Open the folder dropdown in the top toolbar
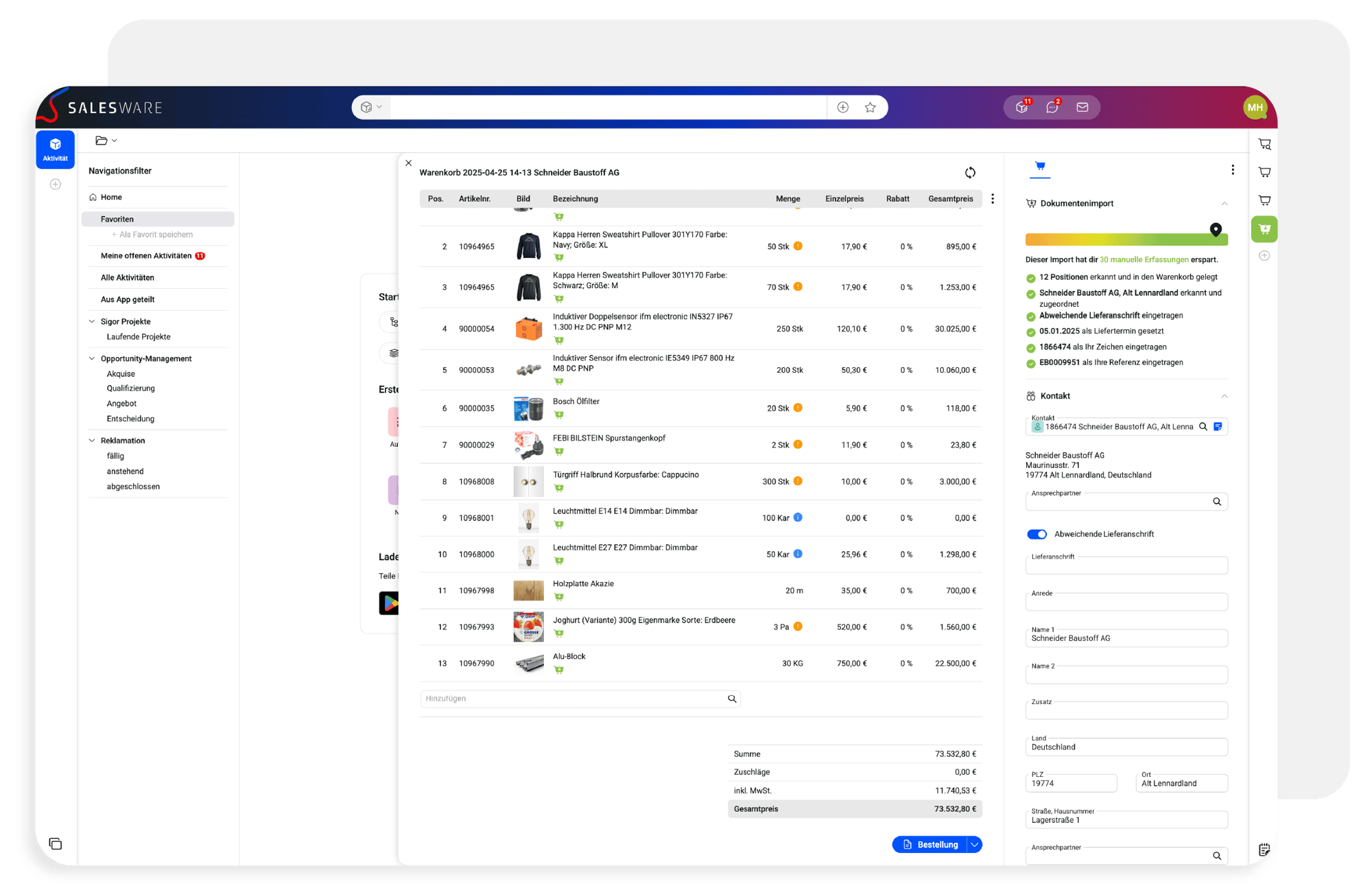This screenshot has height=886, width=1372. coord(106,141)
